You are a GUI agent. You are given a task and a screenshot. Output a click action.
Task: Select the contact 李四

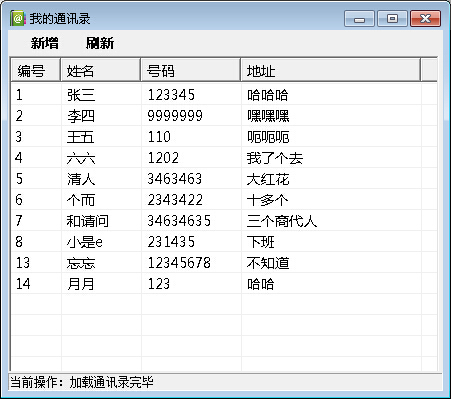click(81, 116)
